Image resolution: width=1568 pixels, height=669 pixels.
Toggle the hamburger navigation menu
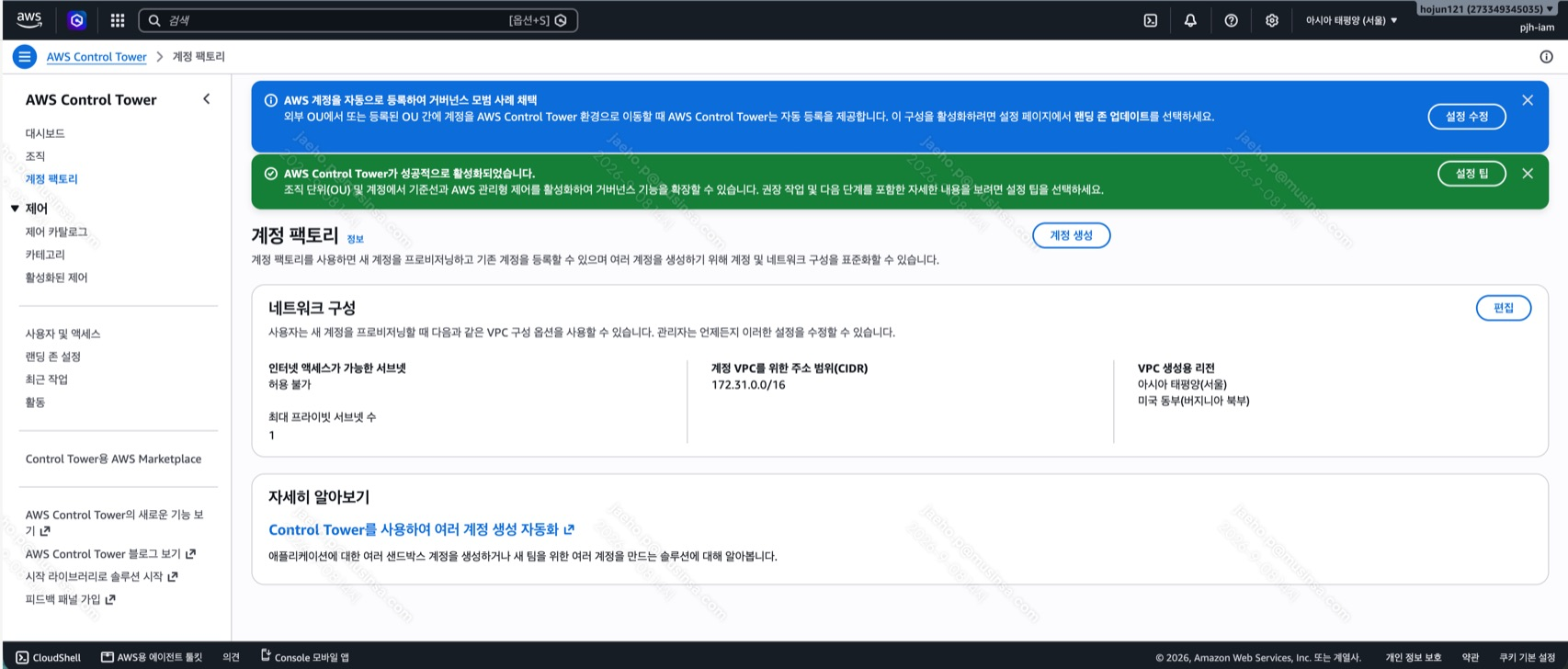click(x=25, y=57)
